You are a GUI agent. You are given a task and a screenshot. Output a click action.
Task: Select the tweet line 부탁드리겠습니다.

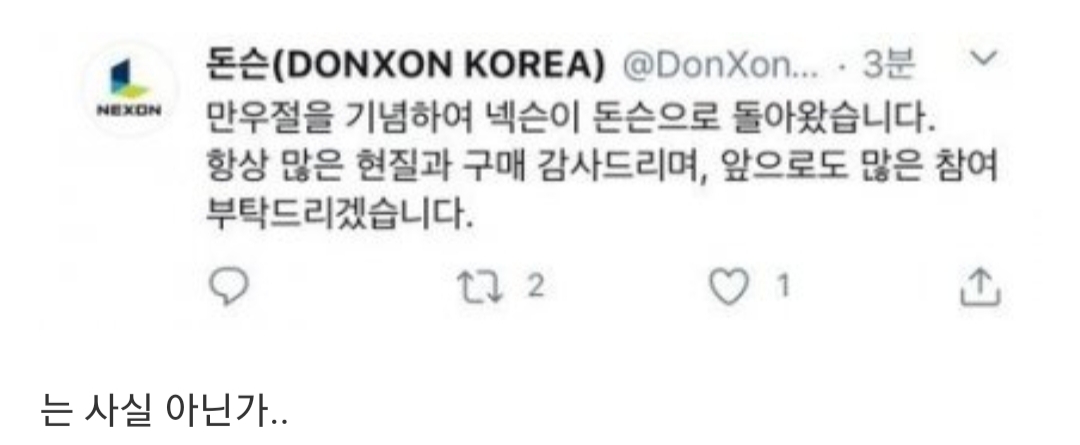342,215
